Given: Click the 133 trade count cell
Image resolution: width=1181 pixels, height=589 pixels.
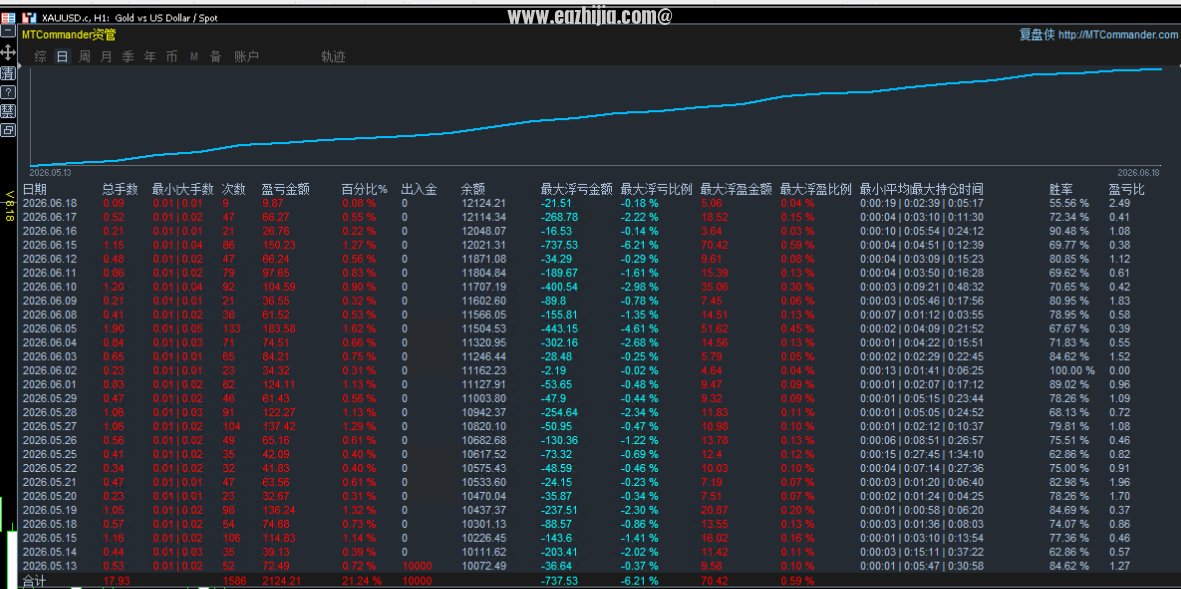Looking at the screenshot, I should 231,328.
